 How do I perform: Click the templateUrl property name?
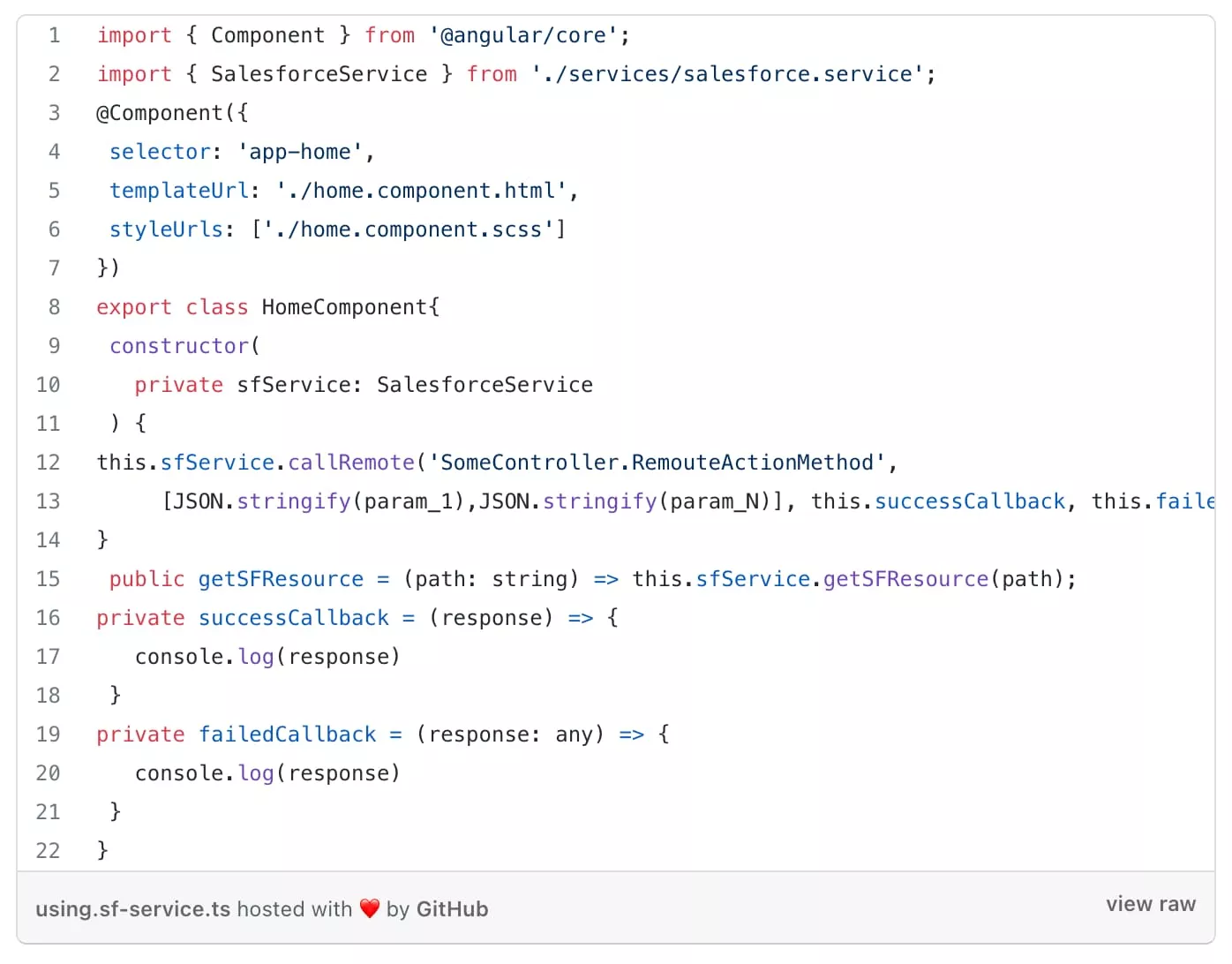[x=179, y=191]
